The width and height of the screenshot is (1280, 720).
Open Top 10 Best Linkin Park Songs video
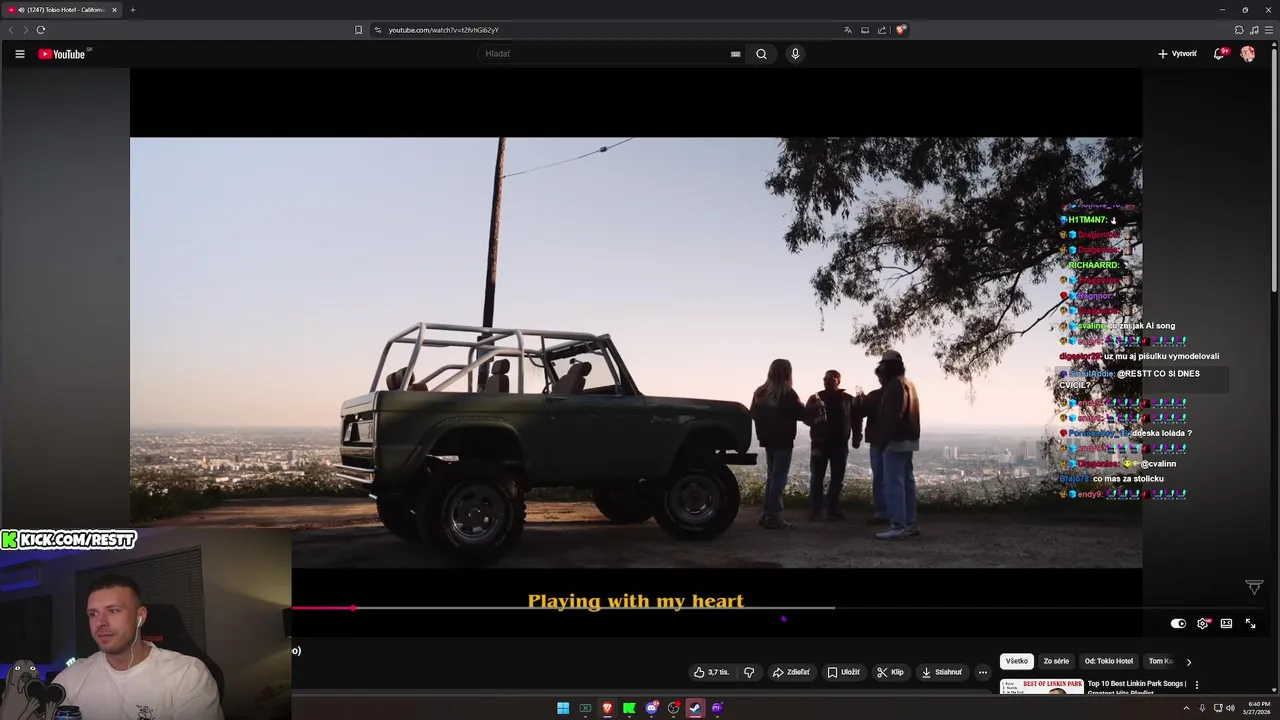click(1137, 688)
